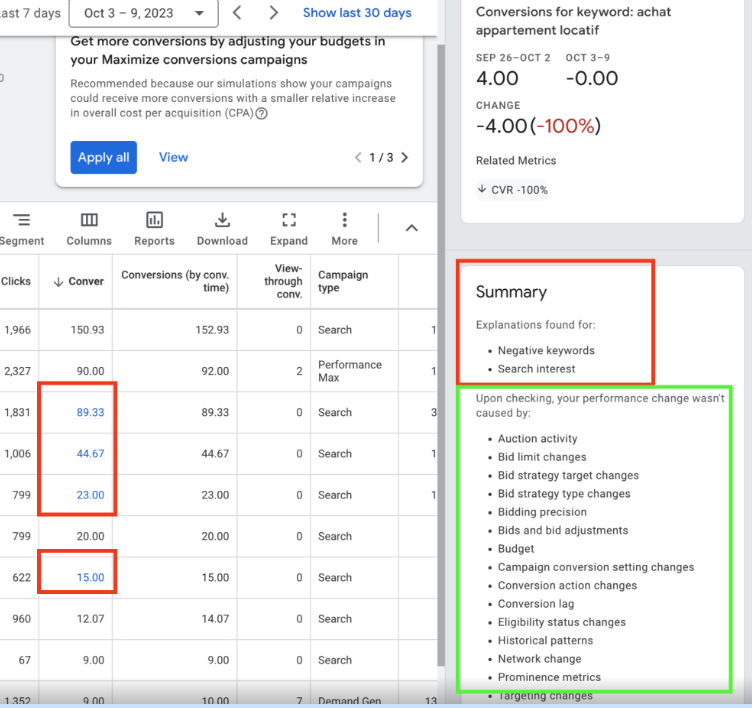Show next recommendation card
This screenshot has height=708, width=752.
pos(404,158)
